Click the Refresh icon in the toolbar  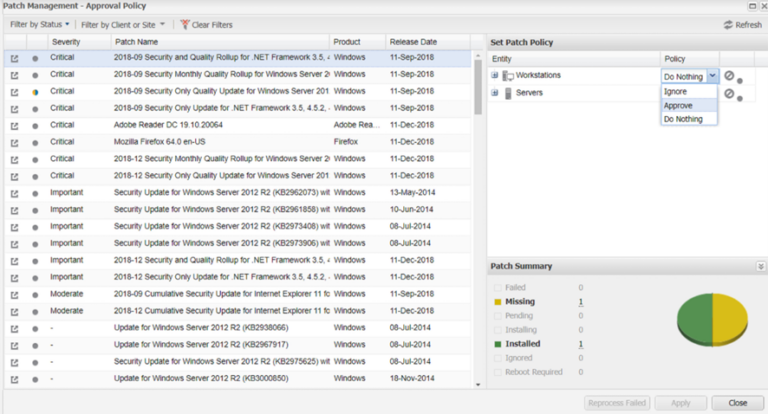tap(727, 24)
